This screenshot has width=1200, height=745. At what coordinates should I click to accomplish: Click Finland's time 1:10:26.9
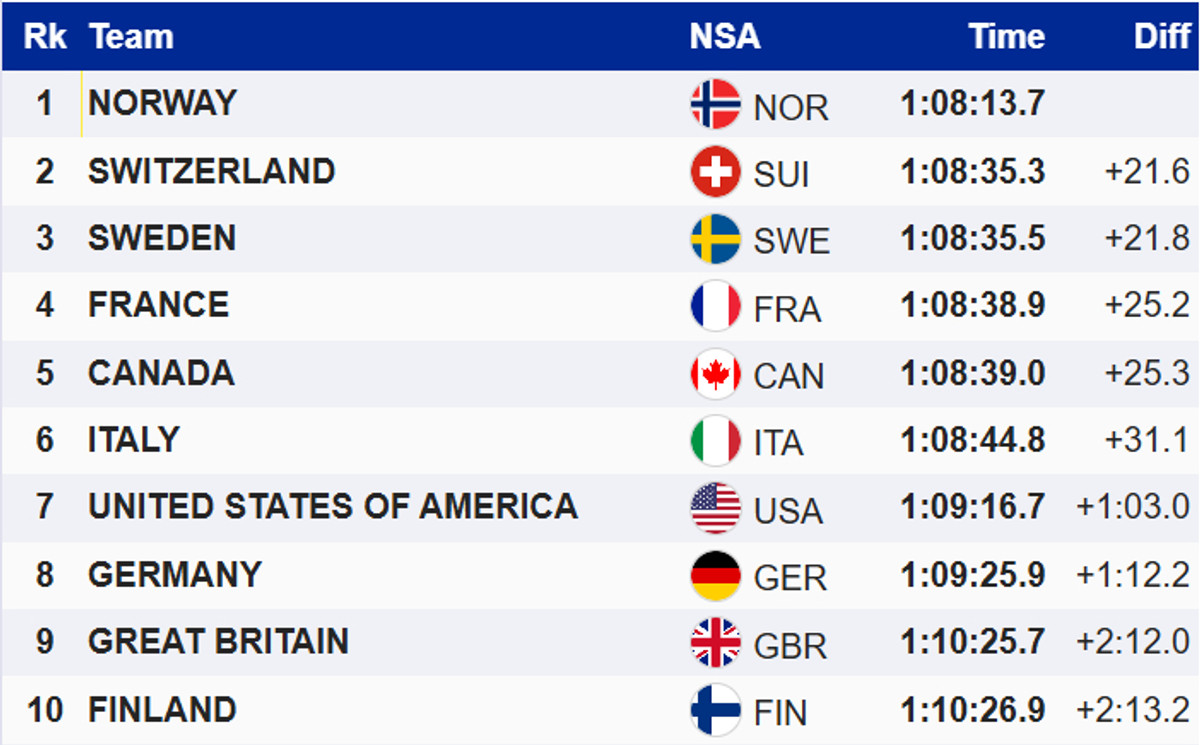pos(972,710)
